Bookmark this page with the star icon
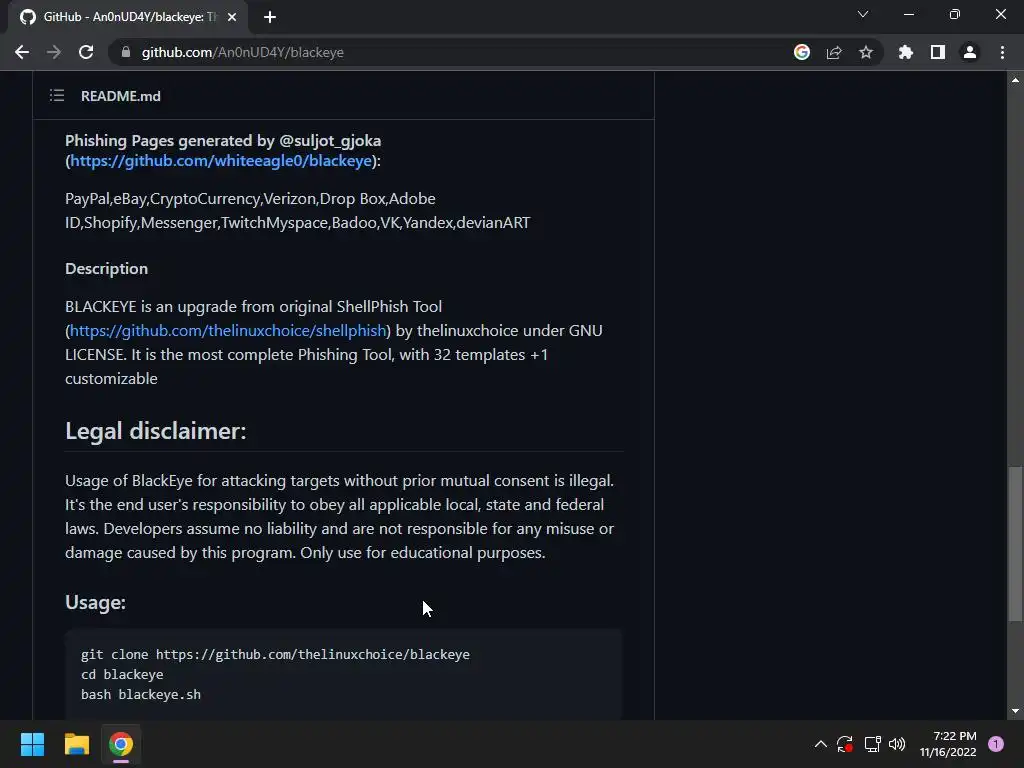 point(865,52)
